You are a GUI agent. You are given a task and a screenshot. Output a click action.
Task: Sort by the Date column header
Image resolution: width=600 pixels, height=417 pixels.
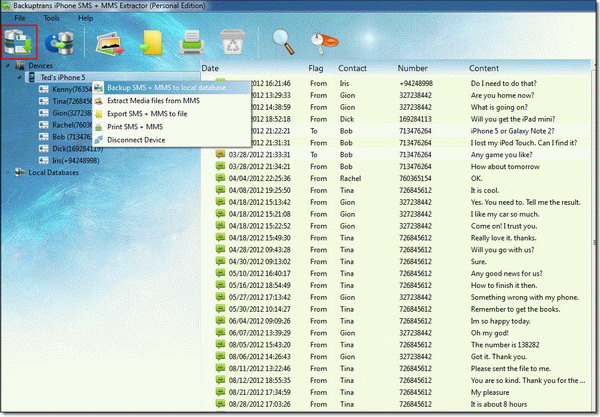pos(210,68)
